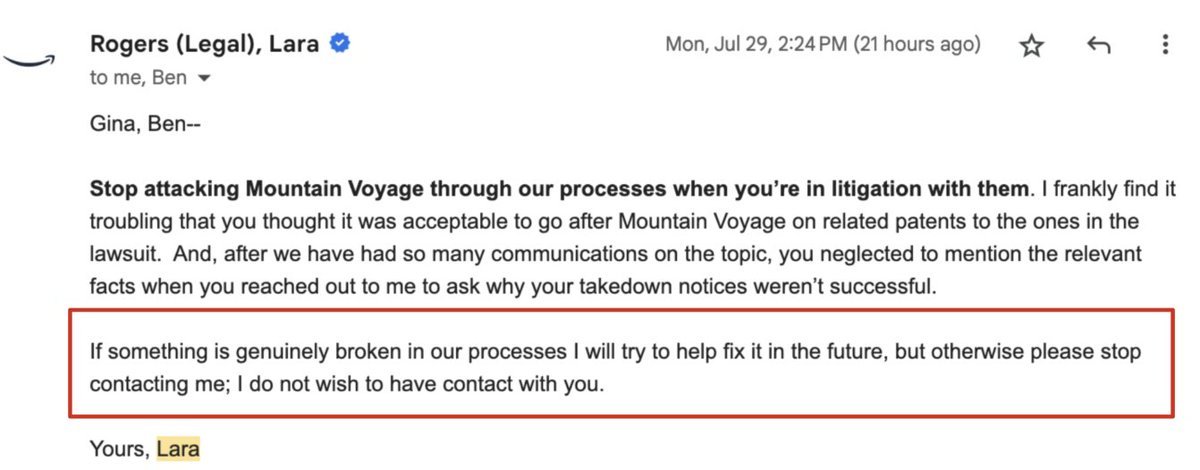Click the yellow highlighted "Lara" signature
Screen dimensions: 1200x470
[178, 449]
